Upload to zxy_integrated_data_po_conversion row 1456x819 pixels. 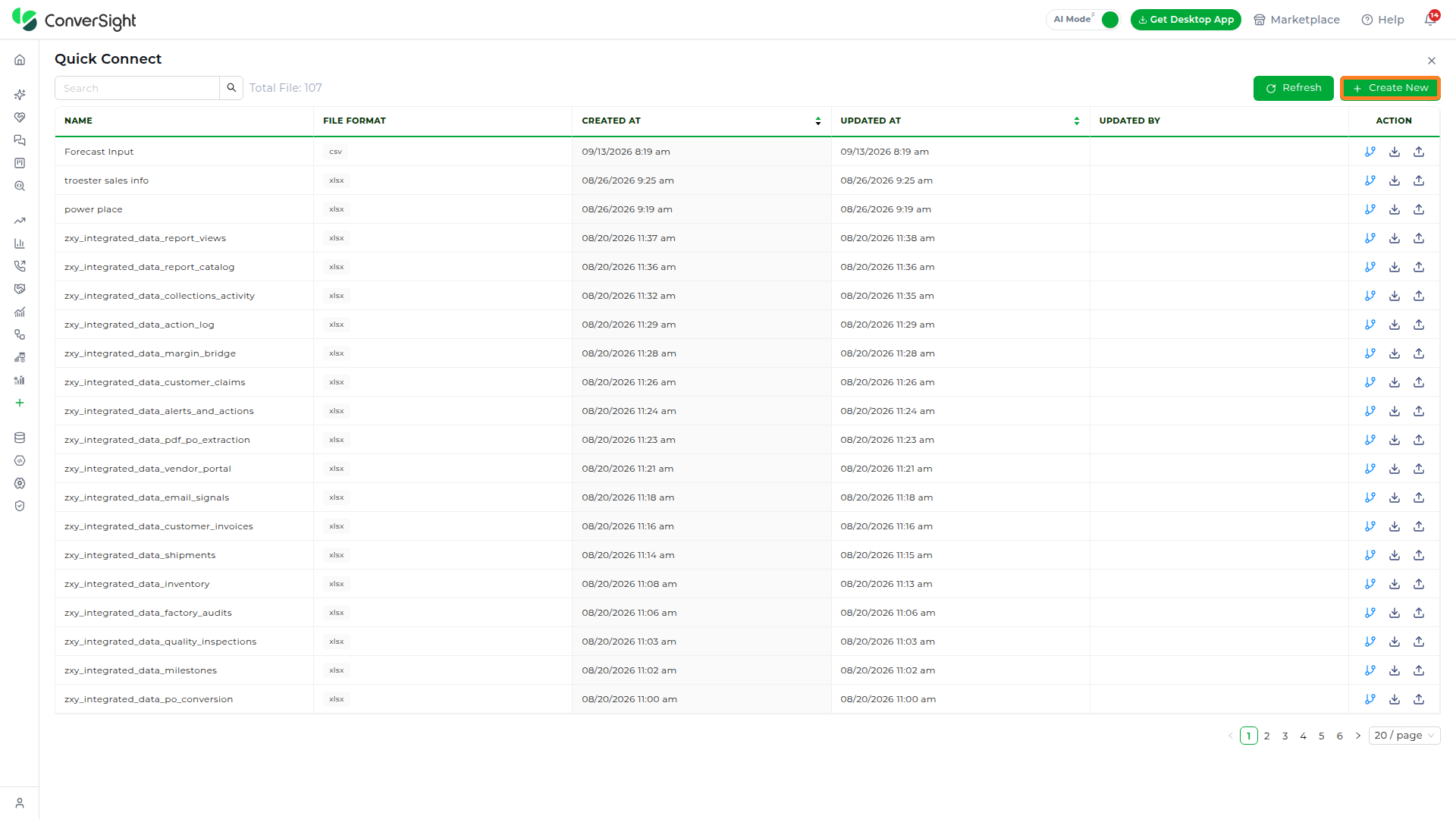pyautogui.click(x=1419, y=699)
